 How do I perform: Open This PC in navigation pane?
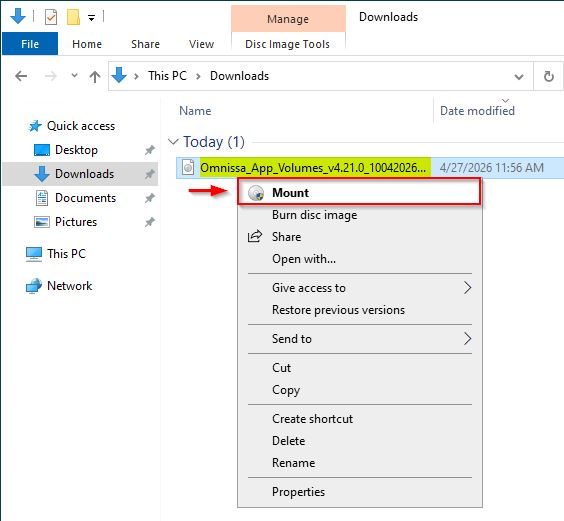pos(67,254)
